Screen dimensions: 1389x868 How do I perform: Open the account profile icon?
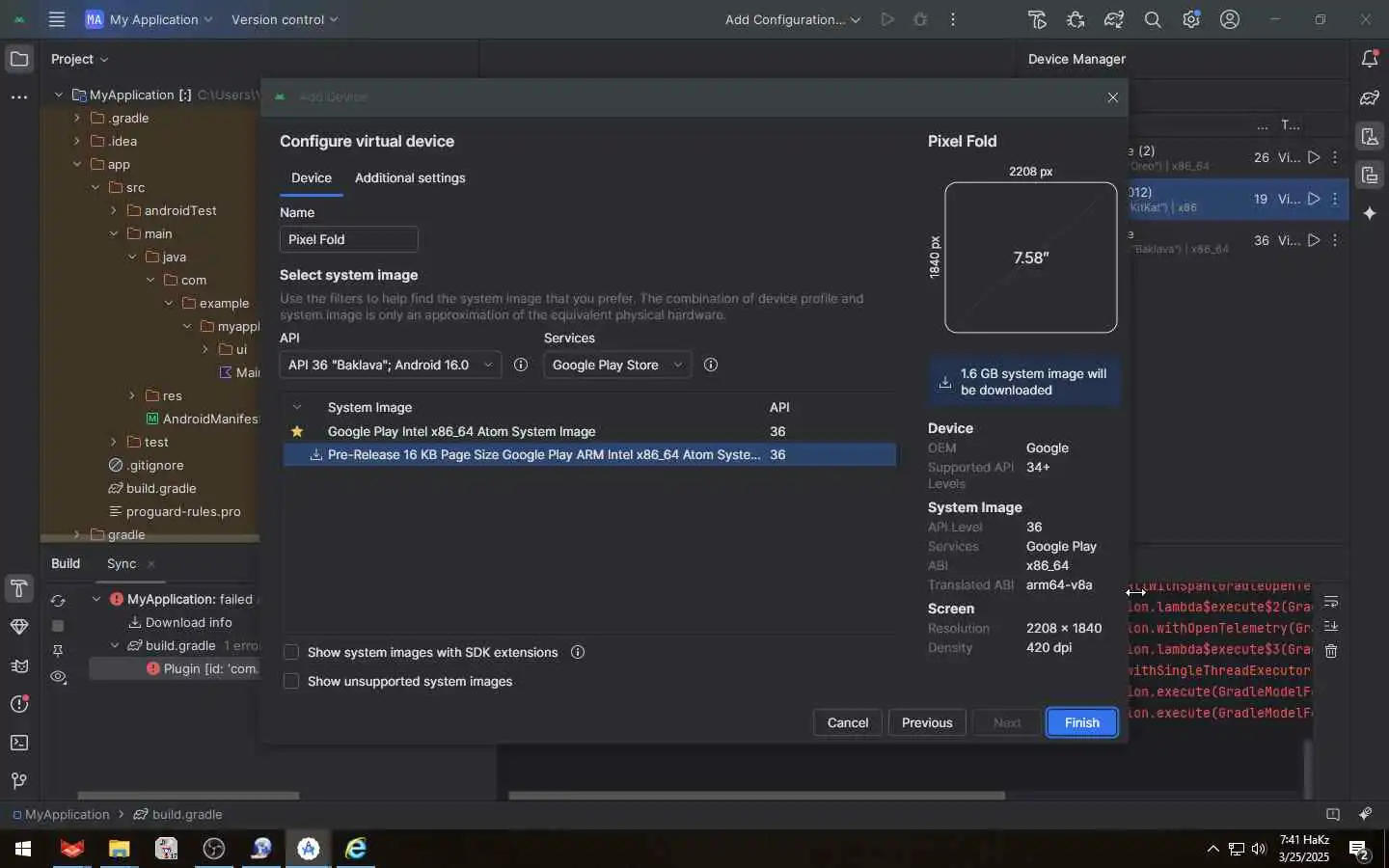pos(1230,19)
